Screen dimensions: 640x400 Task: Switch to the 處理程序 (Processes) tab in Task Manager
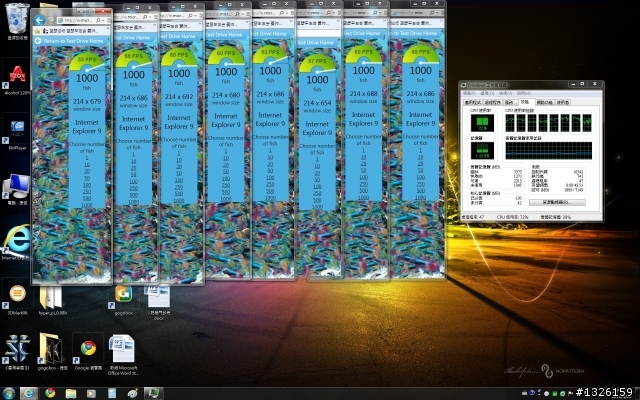pos(493,102)
